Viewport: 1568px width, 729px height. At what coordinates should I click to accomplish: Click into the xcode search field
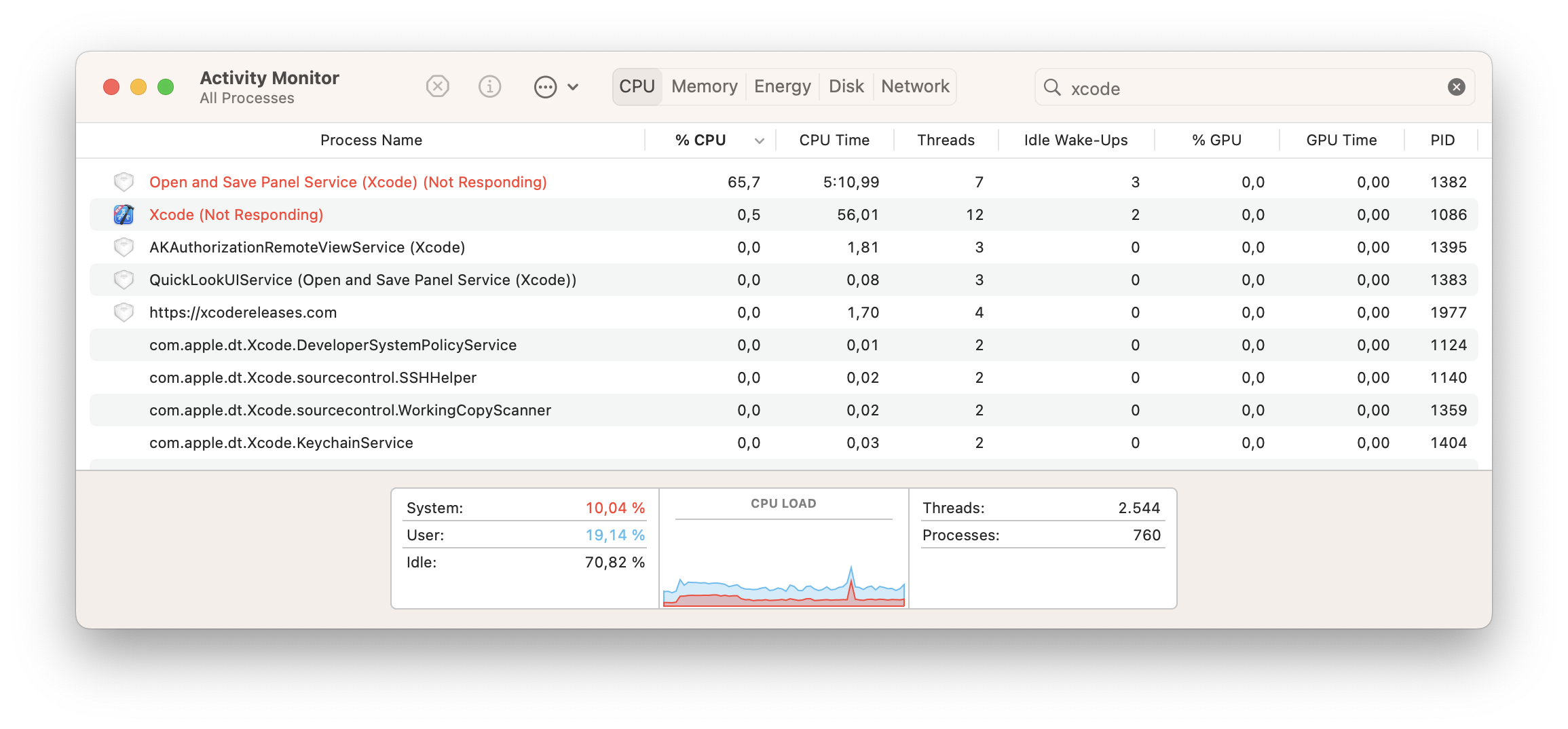point(1249,88)
